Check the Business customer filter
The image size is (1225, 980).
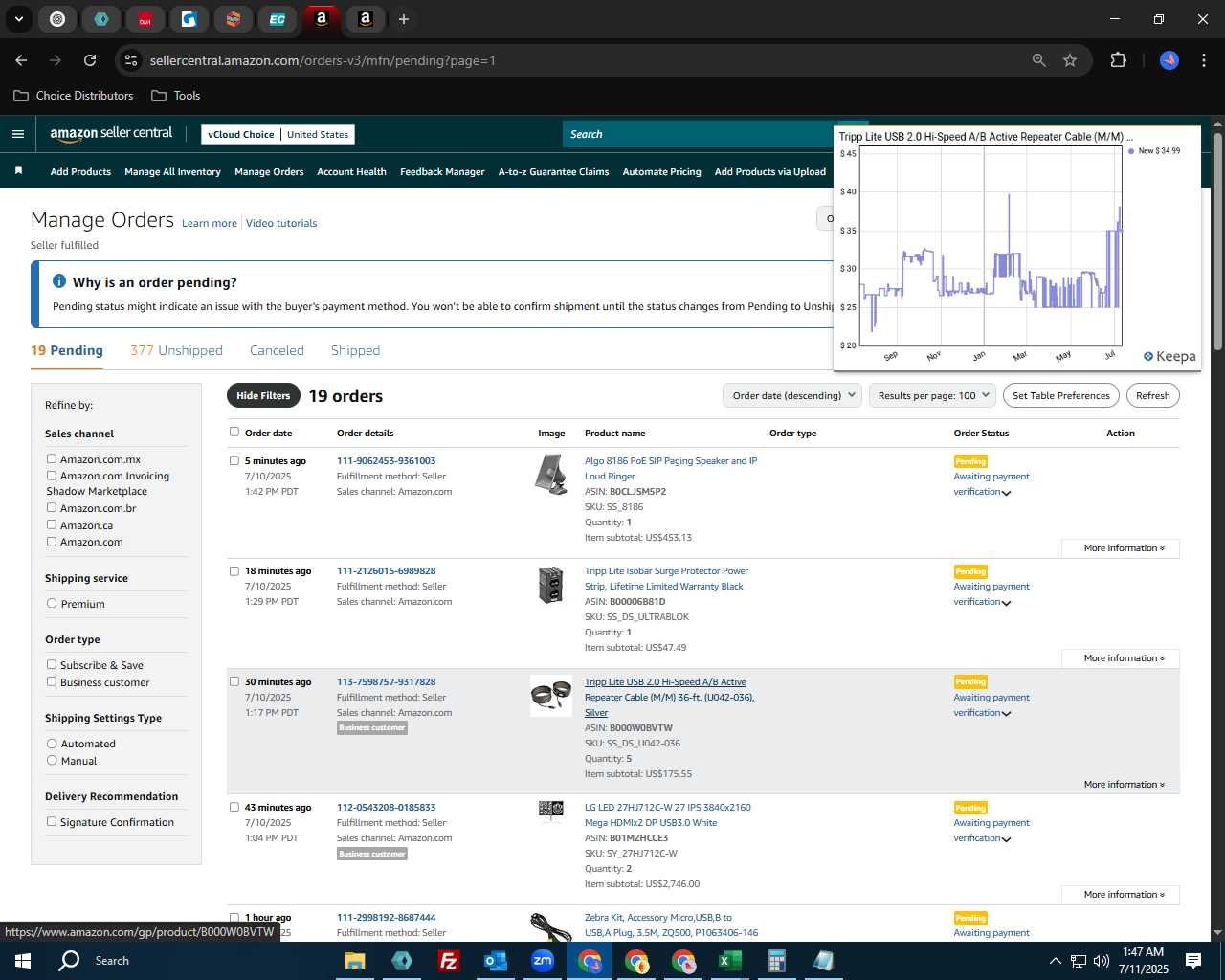(52, 681)
